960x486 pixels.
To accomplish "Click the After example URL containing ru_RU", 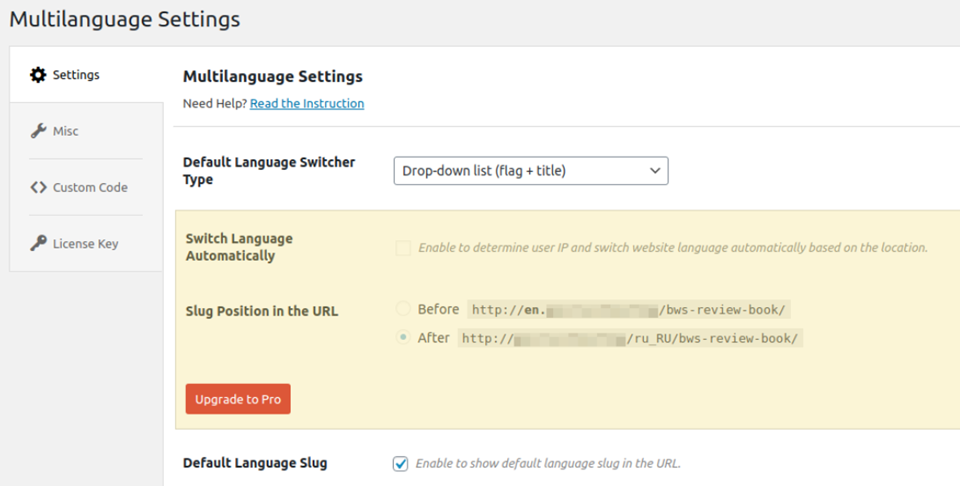I will (x=631, y=338).
